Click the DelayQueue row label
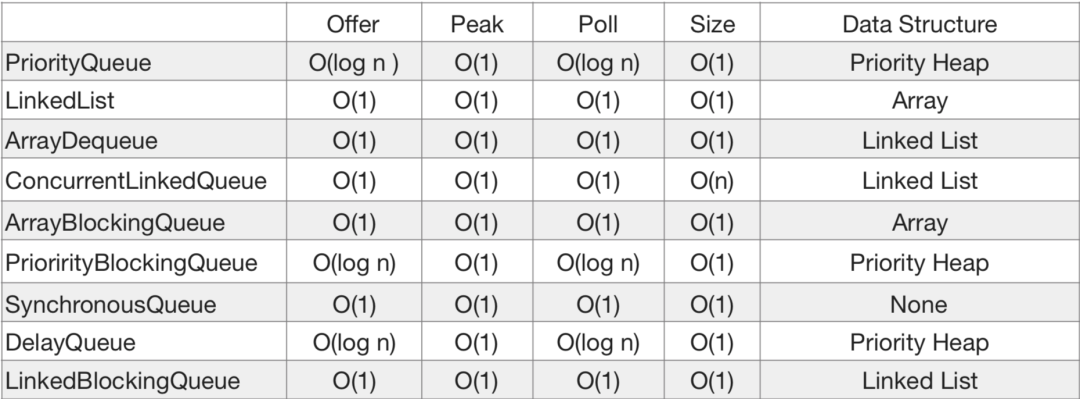Screen dimensions: 1080x399 tap(70, 342)
